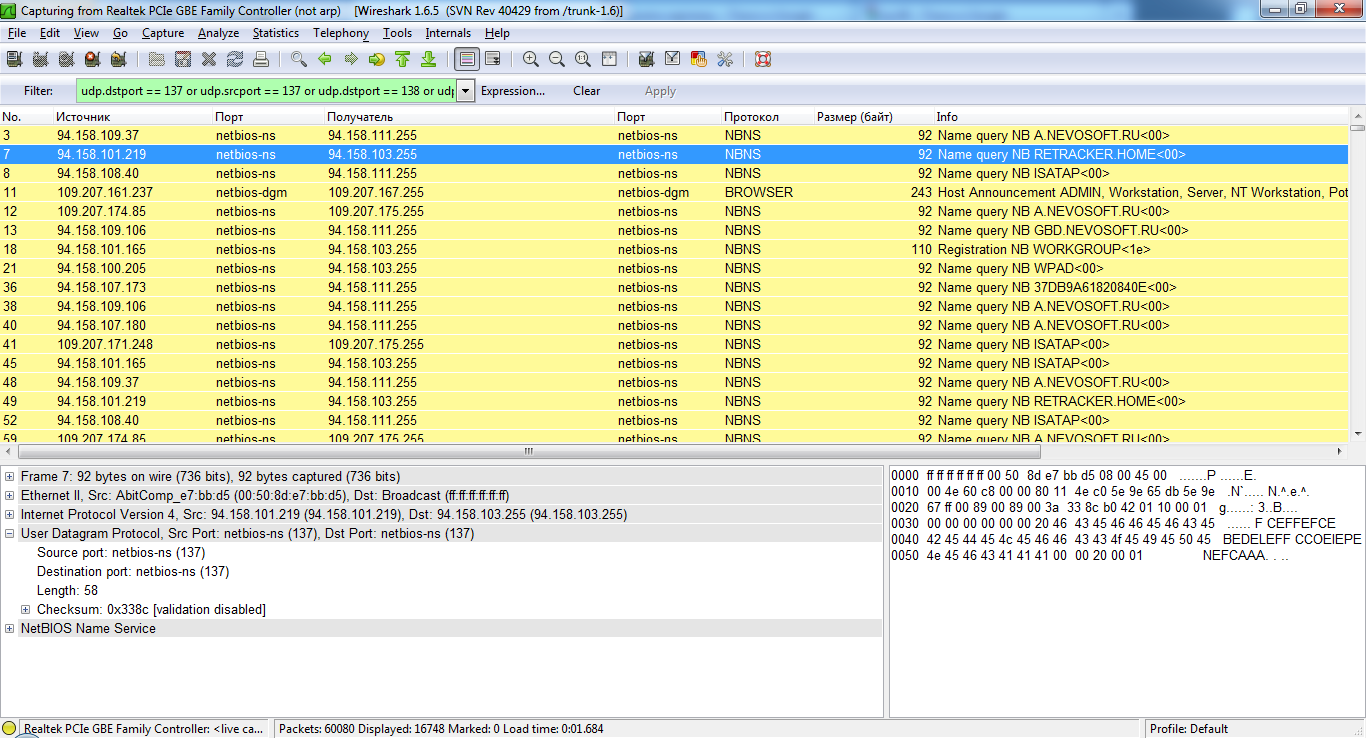The width and height of the screenshot is (1366, 738).
Task: Open the Internals menu
Action: point(448,33)
